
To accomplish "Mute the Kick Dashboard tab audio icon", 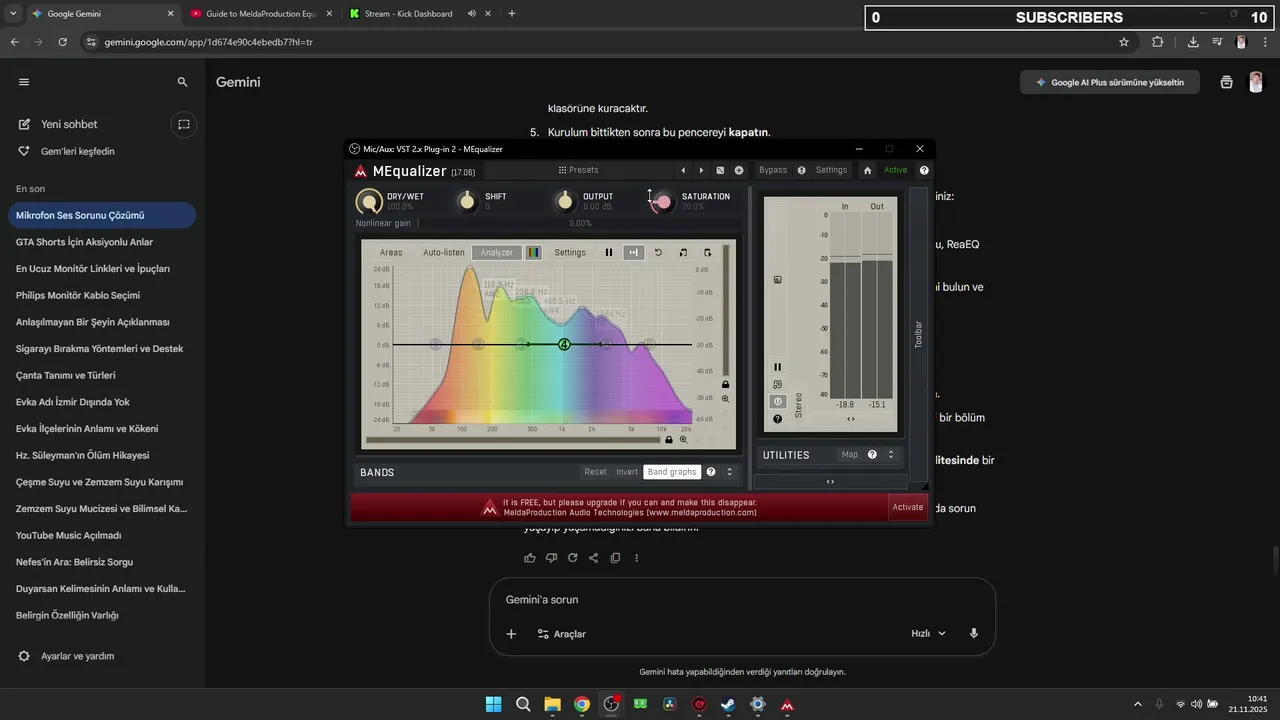I will coord(471,14).
